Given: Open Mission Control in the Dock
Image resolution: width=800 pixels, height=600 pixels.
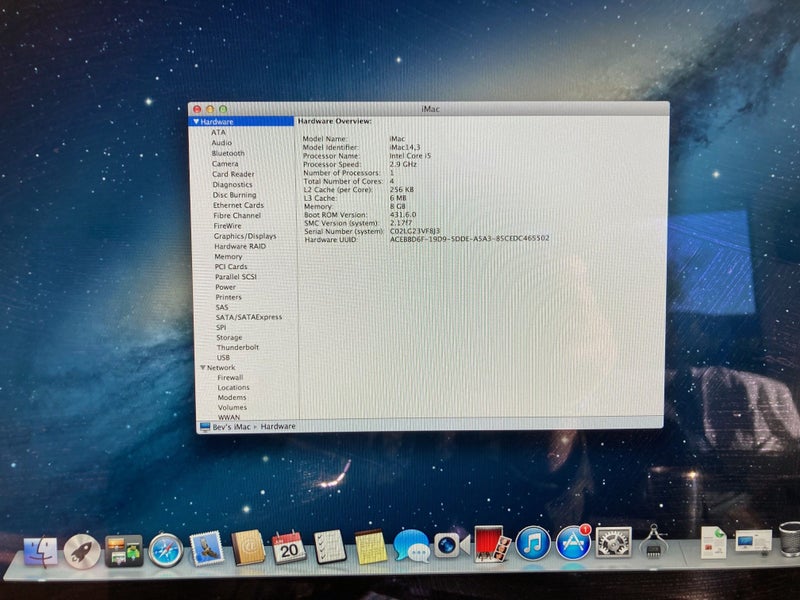Looking at the screenshot, I should tap(123, 551).
